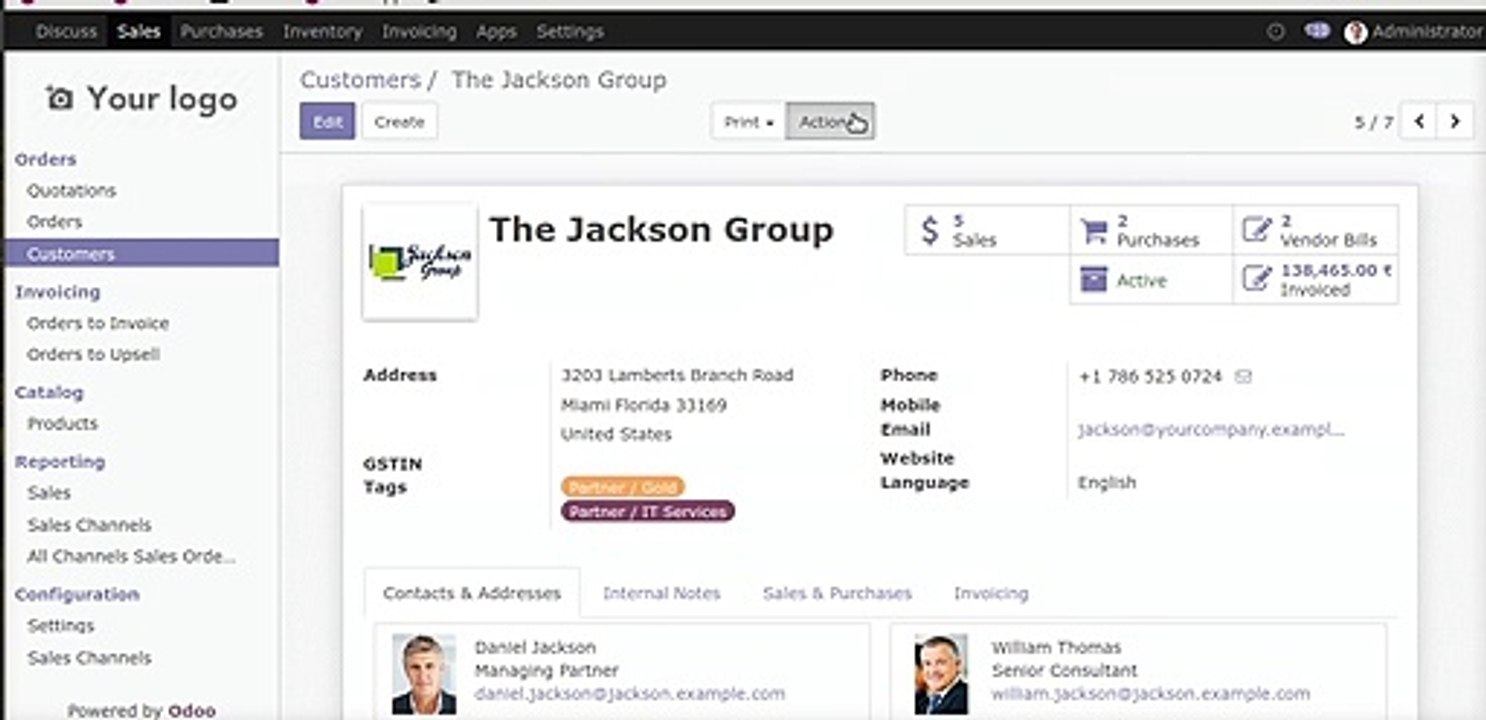Open the Purchases menu
1486x720 pixels.
tap(221, 32)
